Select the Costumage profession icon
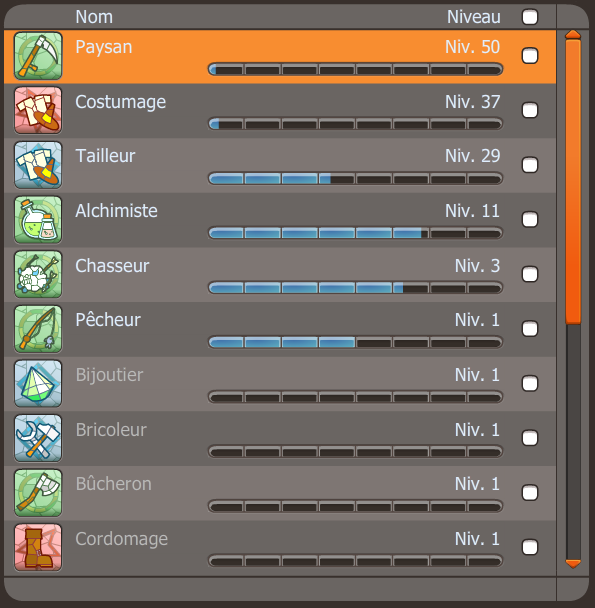 click(38, 111)
